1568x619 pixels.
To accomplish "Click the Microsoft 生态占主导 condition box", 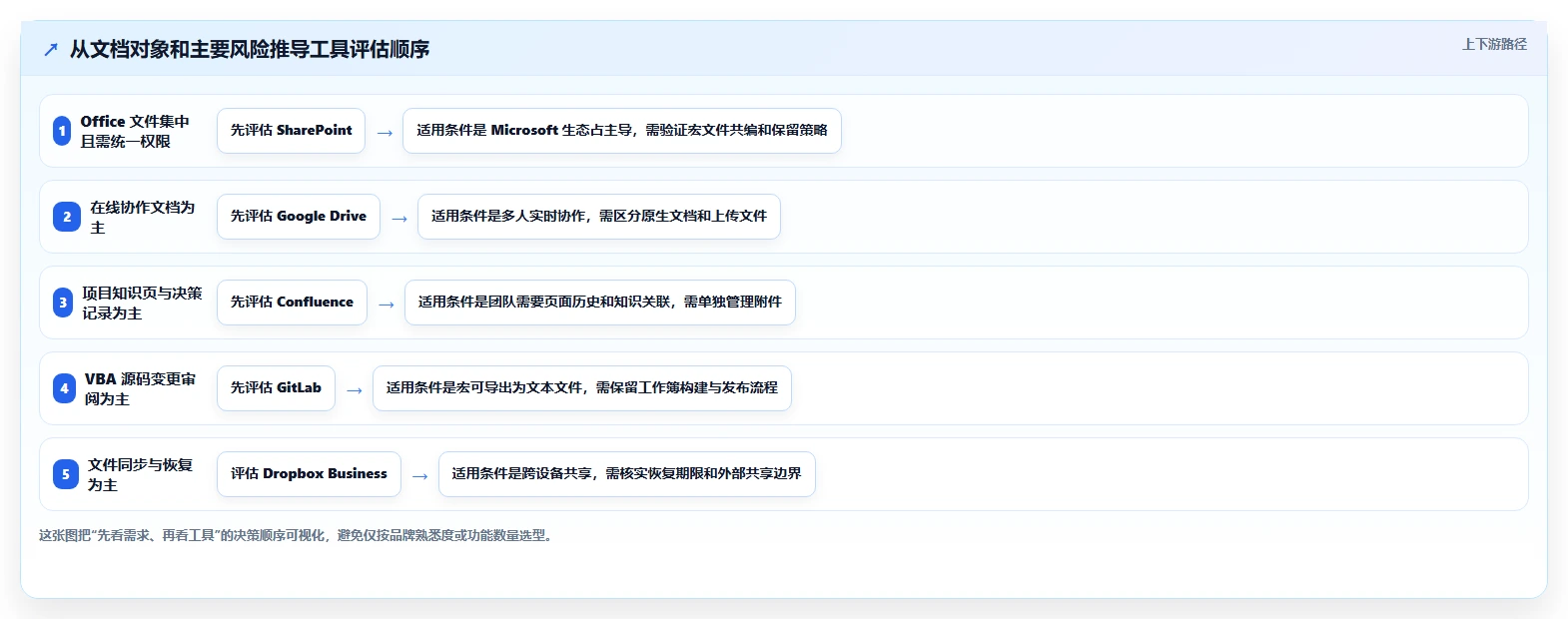I will [x=622, y=131].
